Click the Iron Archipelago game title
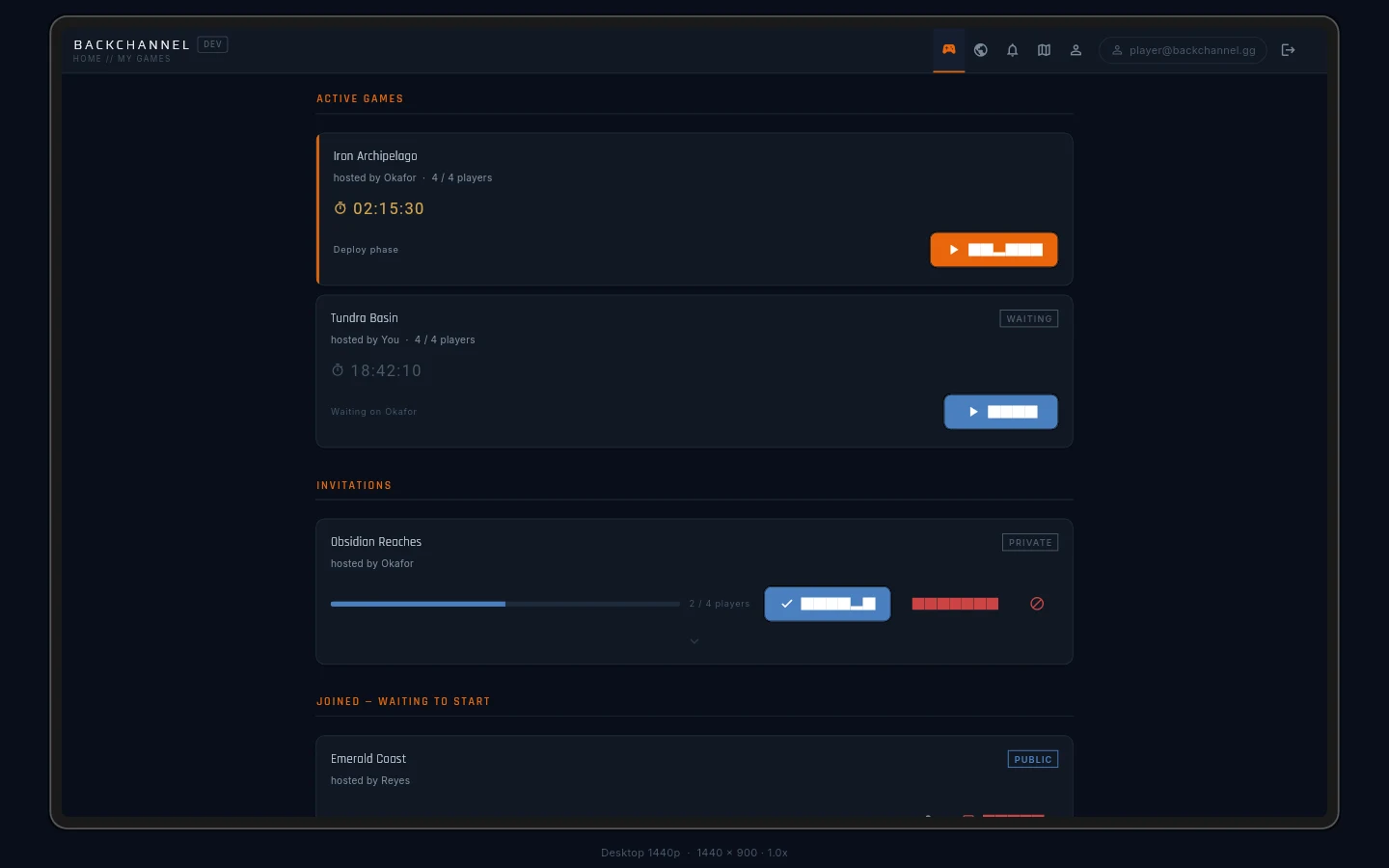 pyautogui.click(x=375, y=156)
